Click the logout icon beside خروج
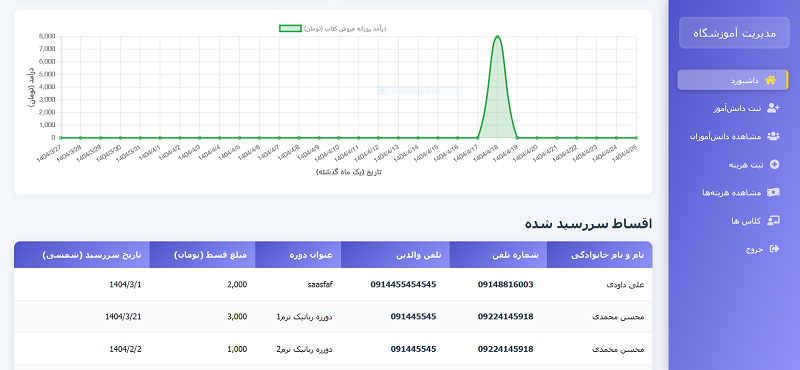800x370 pixels. click(x=774, y=249)
